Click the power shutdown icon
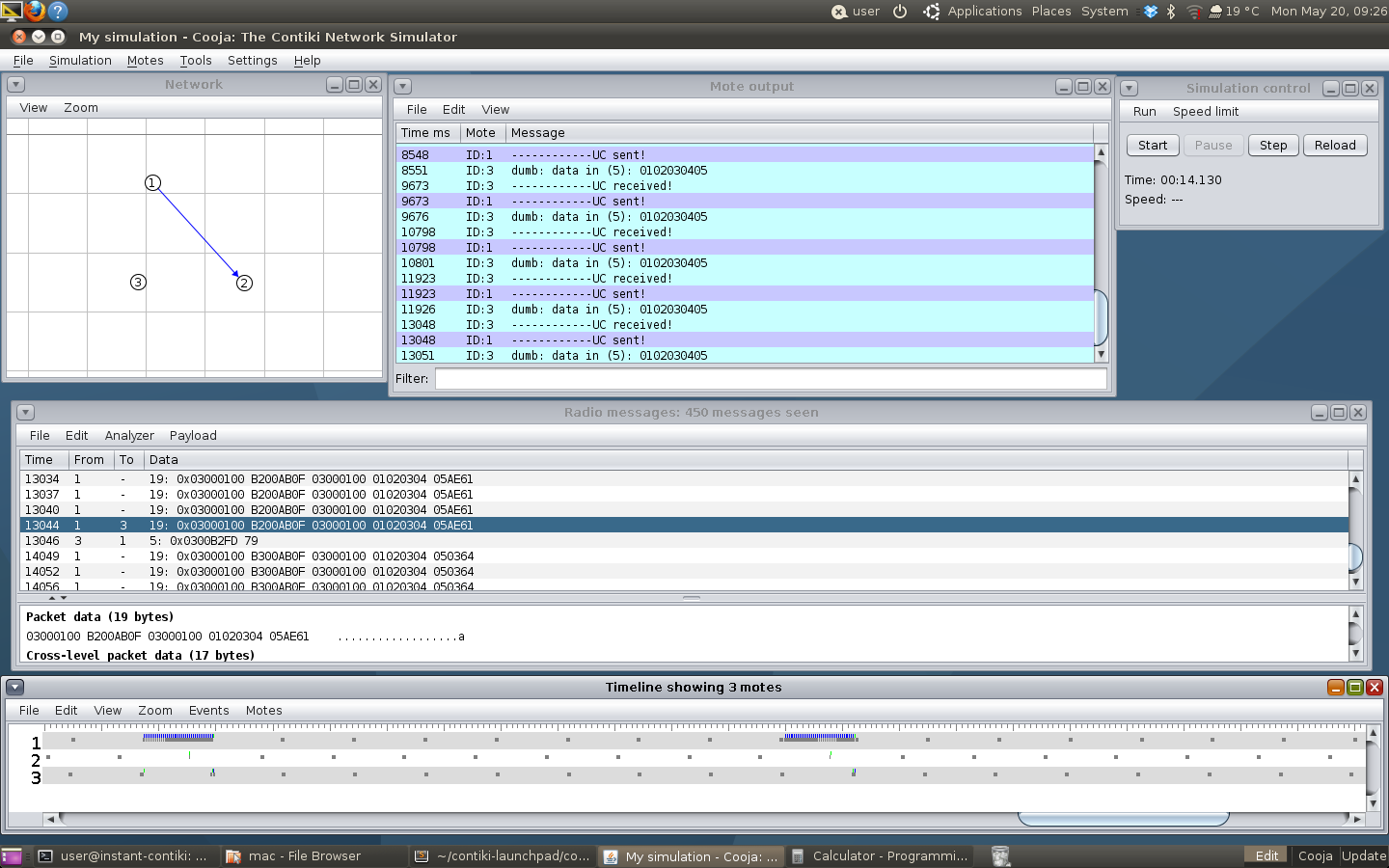This screenshot has height=868, width=1389. pyautogui.click(x=900, y=12)
